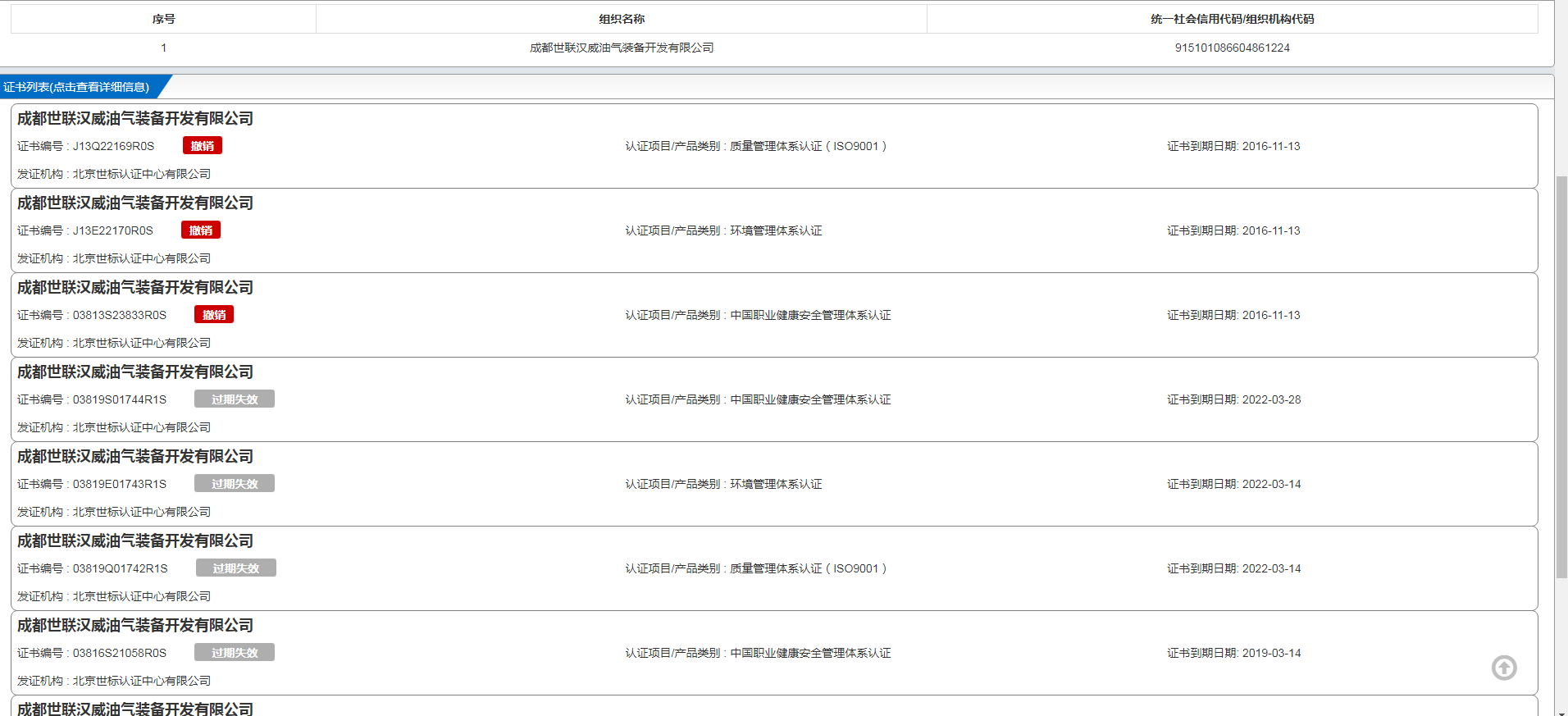Image resolution: width=1568 pixels, height=716 pixels.
Task: Click the sequence number 1 cell
Action: coord(163,48)
